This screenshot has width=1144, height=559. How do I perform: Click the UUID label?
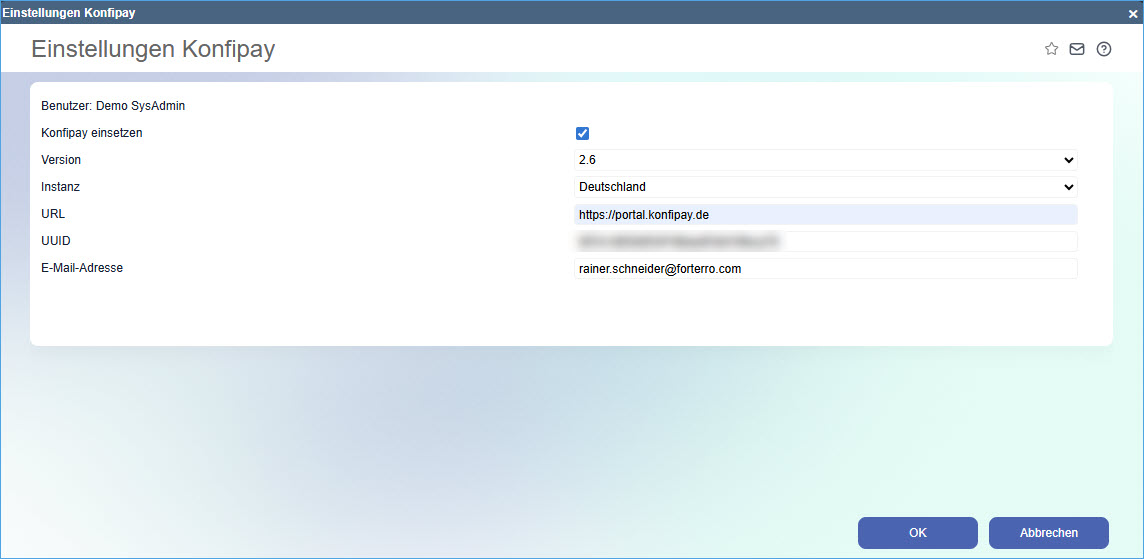(x=55, y=240)
